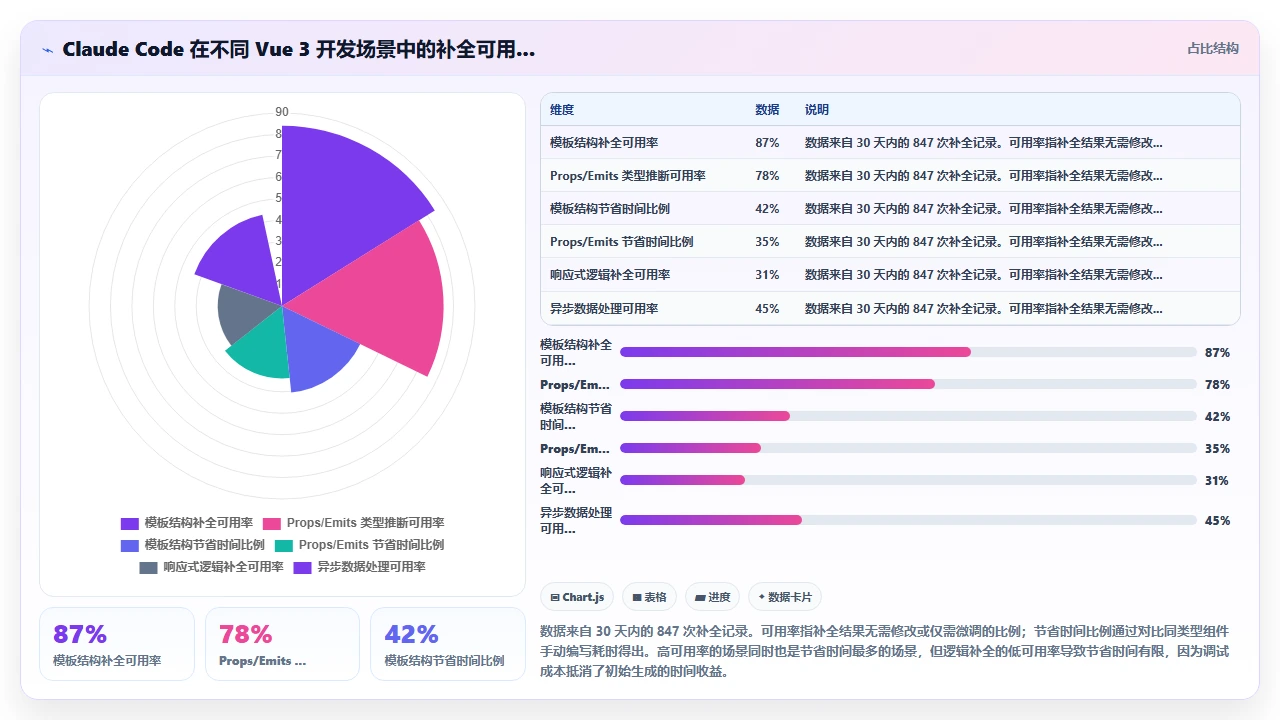Screen dimensions: 1280x720
Task: Toggle Props/Emits 类型推断可用率 legend entry
Action: click(x=354, y=523)
